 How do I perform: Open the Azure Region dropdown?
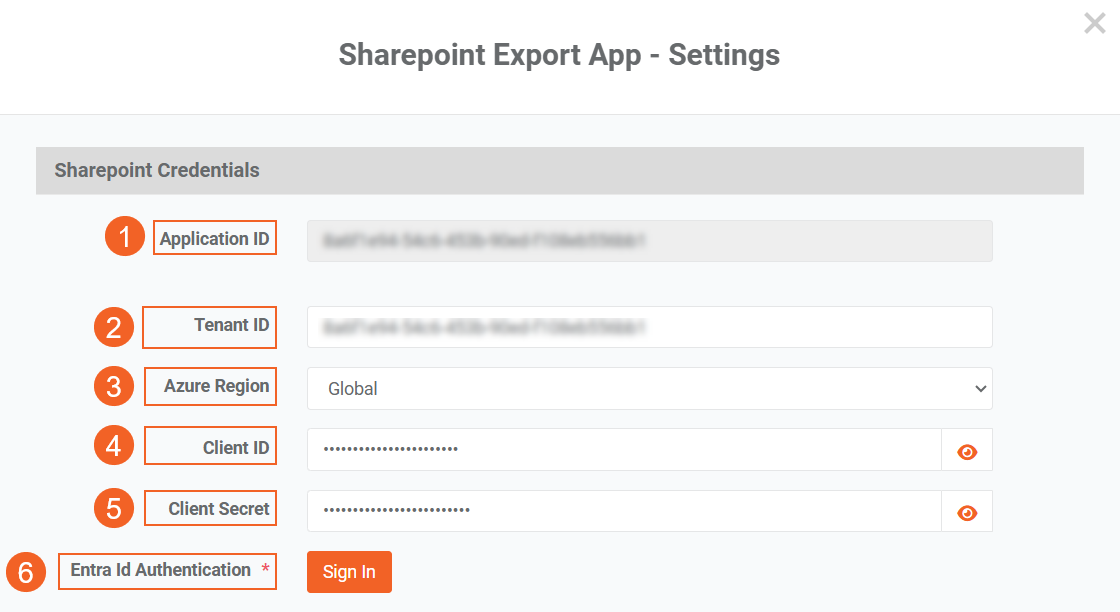649,389
